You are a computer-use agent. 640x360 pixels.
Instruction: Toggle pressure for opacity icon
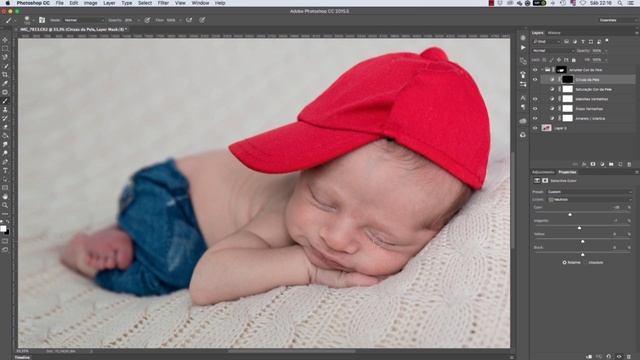147,20
